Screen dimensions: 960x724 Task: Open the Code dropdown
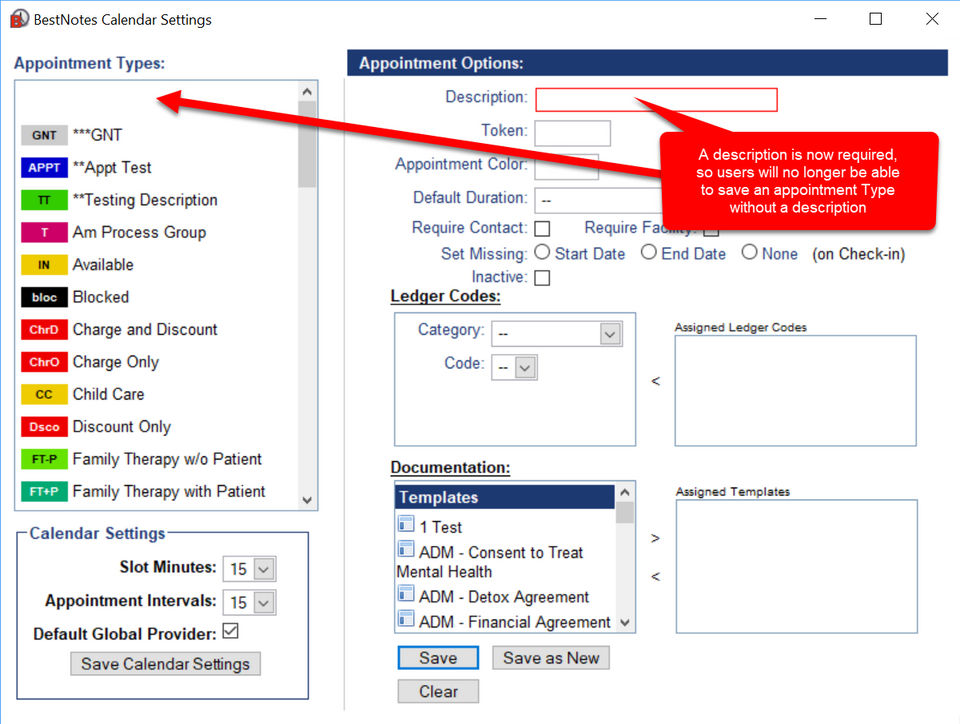pos(514,368)
